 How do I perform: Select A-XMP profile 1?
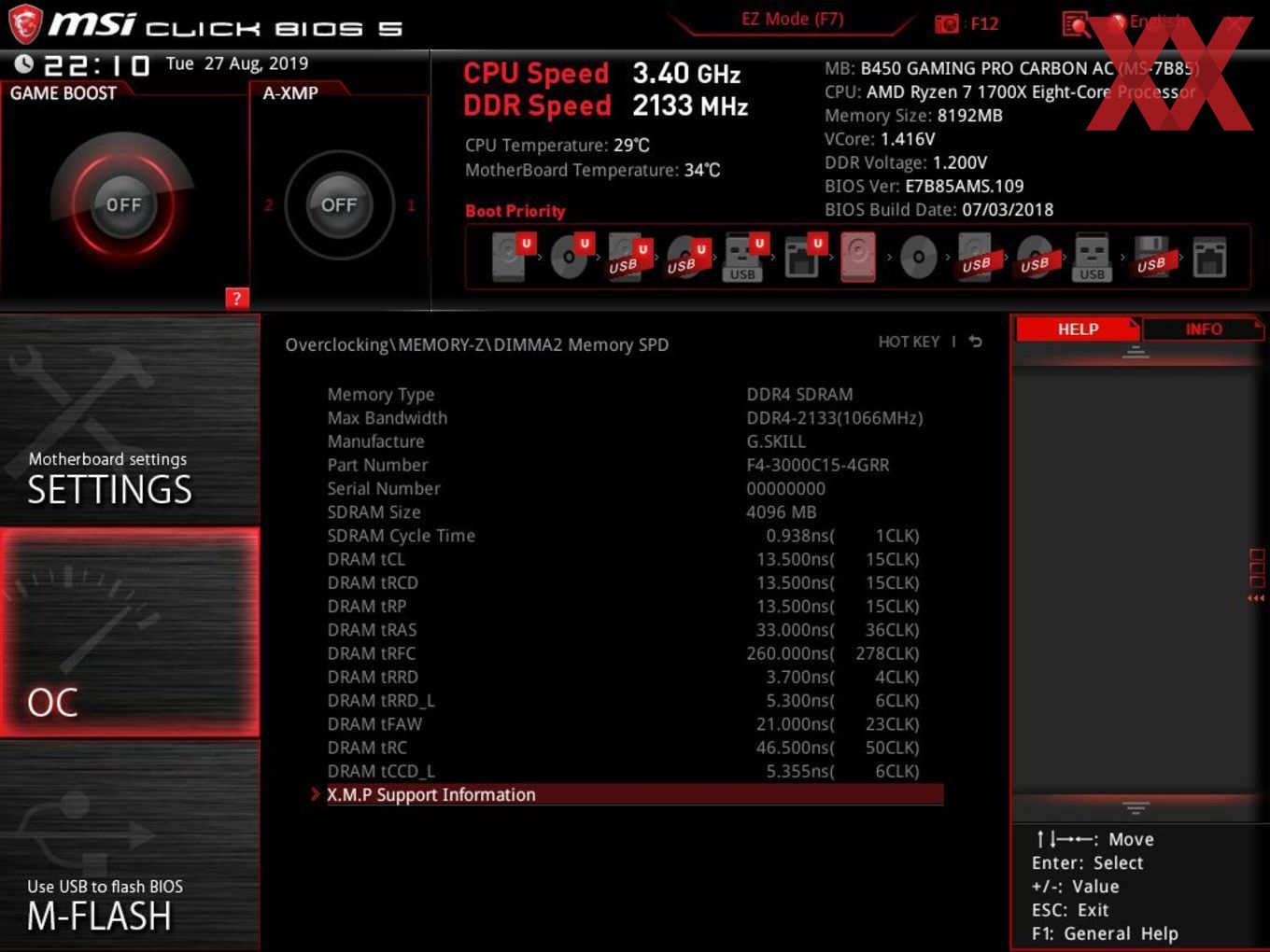(x=411, y=204)
